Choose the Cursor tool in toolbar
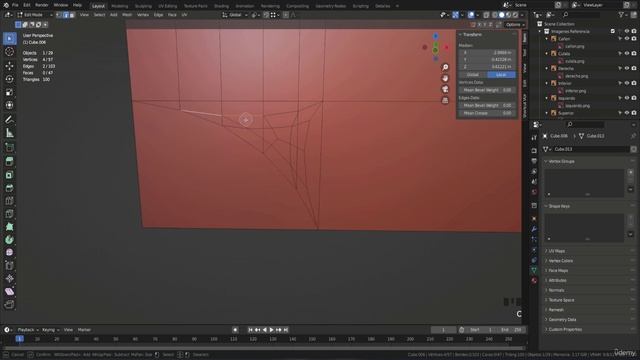 9,52
